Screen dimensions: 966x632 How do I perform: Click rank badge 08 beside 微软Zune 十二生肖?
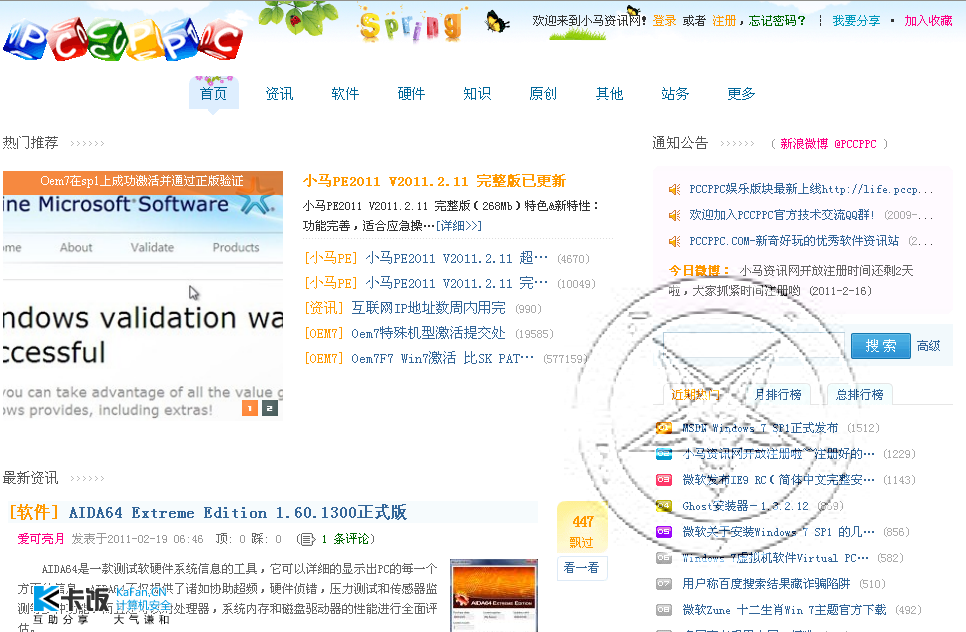pos(664,610)
